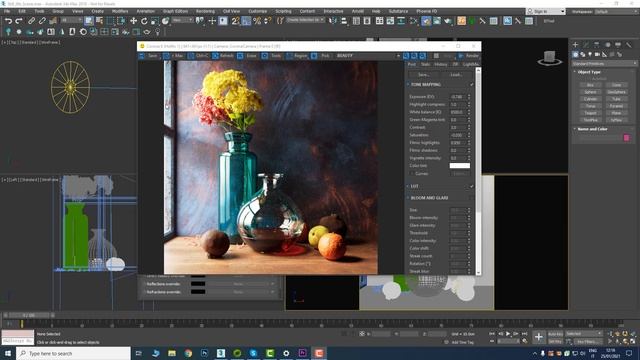Collapse the Object Type rollout
The height and width of the screenshot is (360, 640).
coord(575,72)
